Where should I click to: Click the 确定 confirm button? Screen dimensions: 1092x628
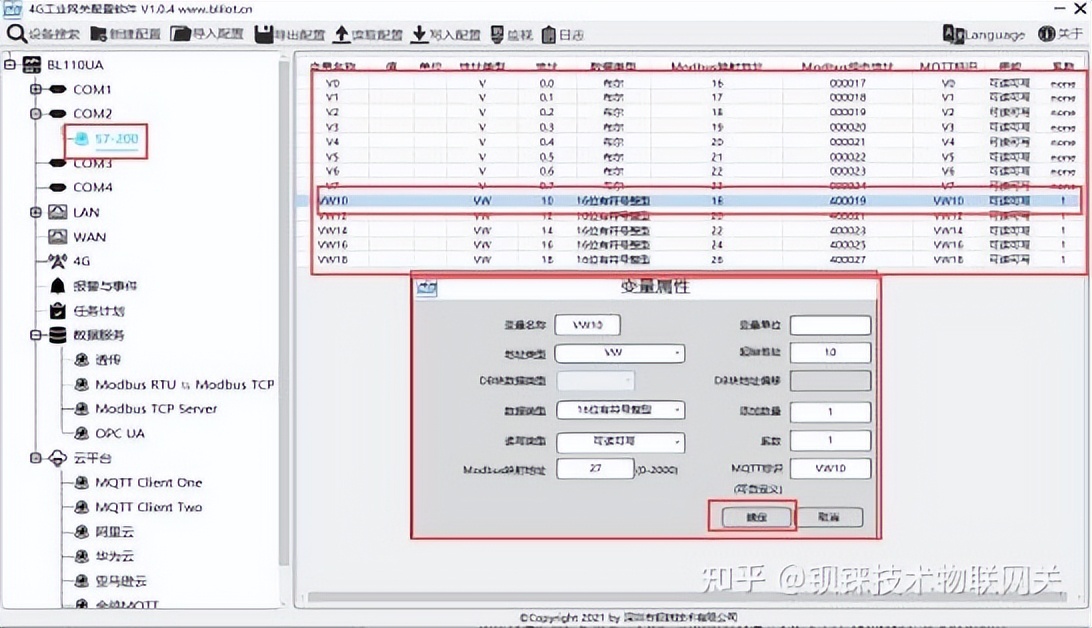tap(756, 516)
